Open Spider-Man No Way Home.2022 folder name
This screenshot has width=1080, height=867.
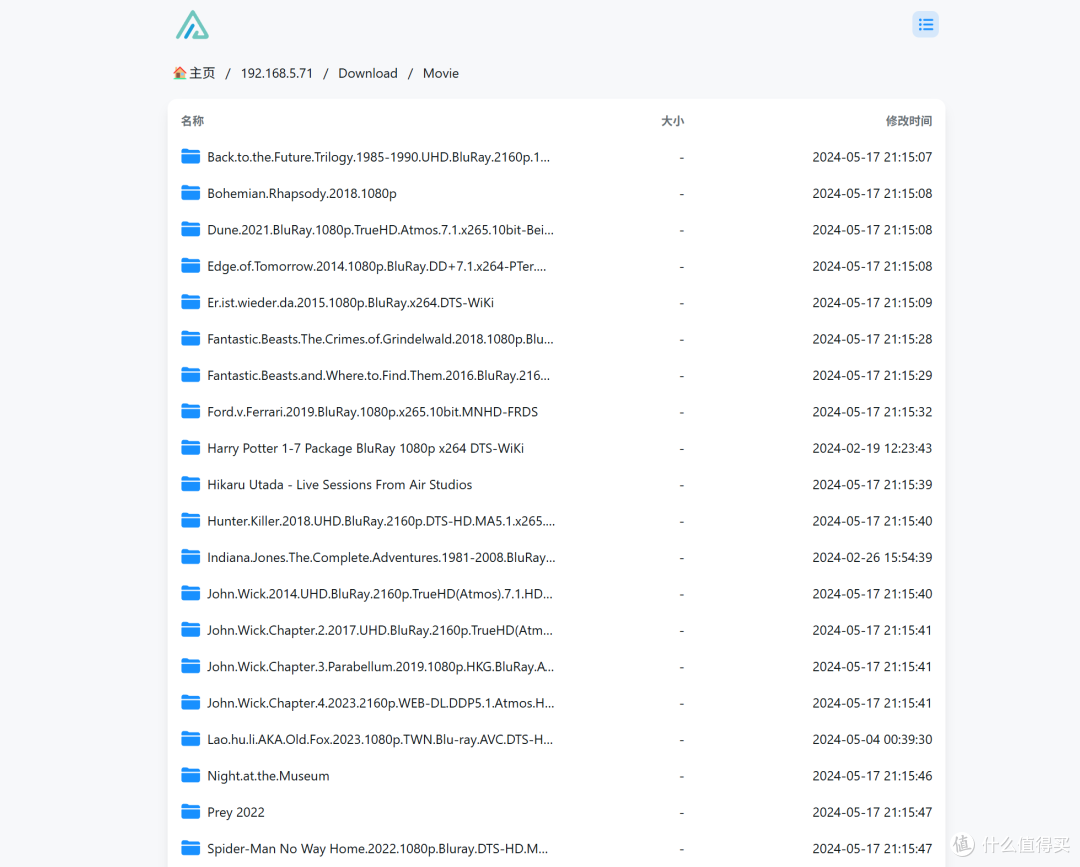[378, 848]
